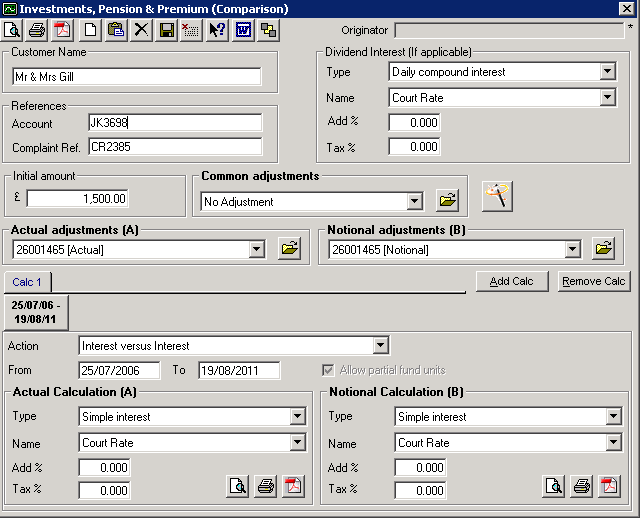Create a new blank record

click(90, 30)
